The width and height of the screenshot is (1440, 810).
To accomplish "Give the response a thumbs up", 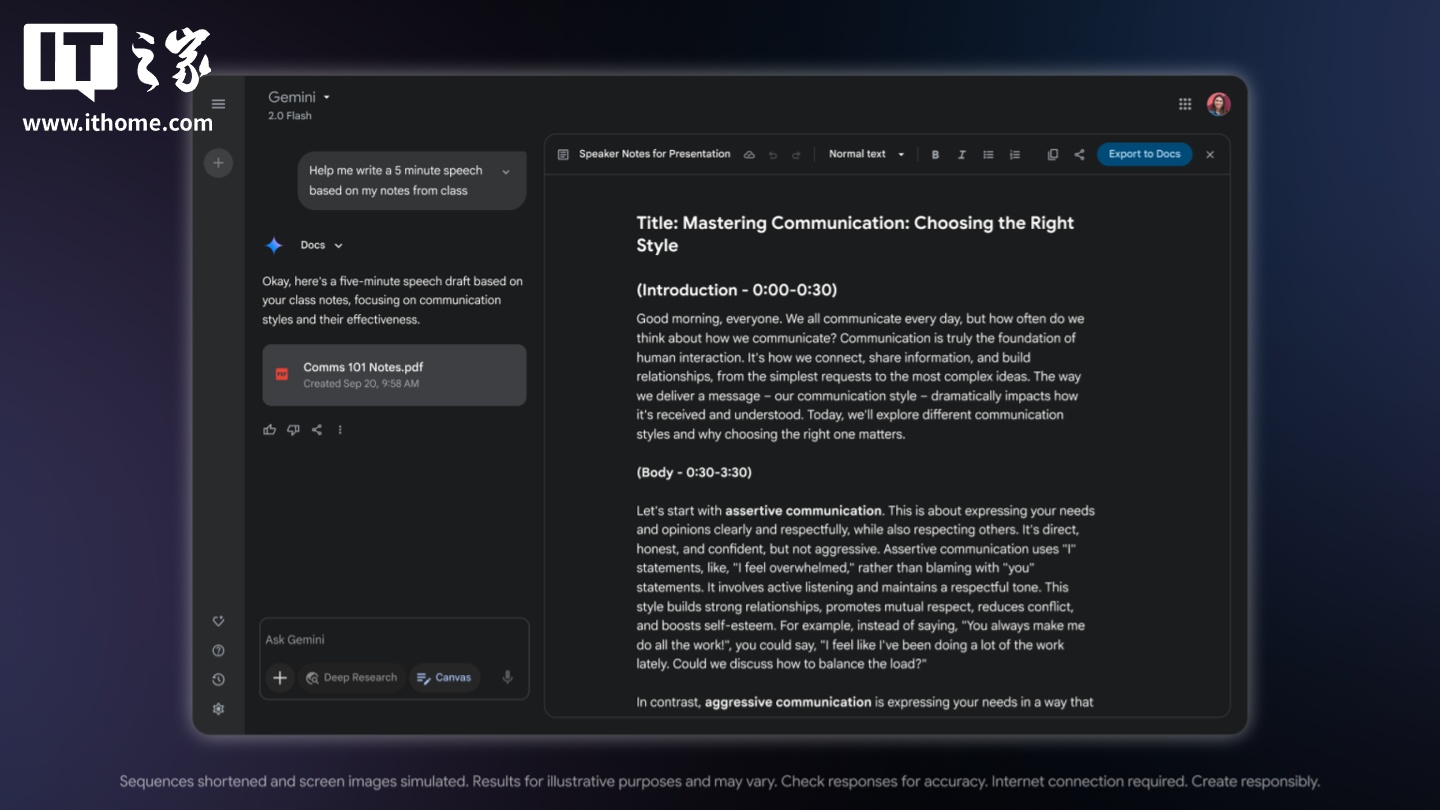I will pyautogui.click(x=269, y=429).
